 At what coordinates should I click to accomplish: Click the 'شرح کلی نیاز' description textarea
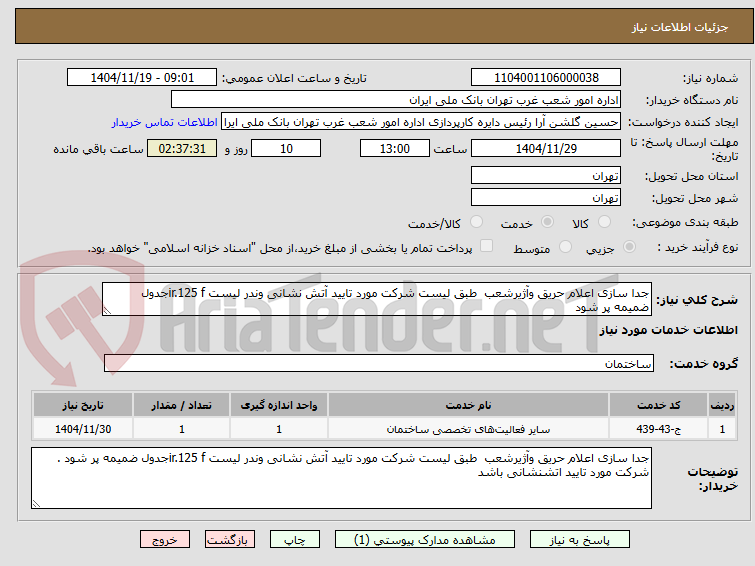coord(377,299)
